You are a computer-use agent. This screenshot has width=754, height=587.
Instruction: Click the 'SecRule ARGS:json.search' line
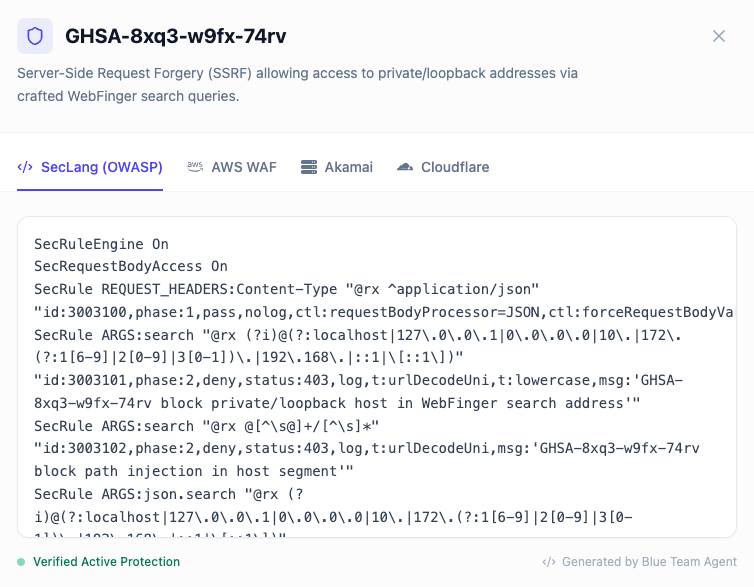(x=169, y=494)
